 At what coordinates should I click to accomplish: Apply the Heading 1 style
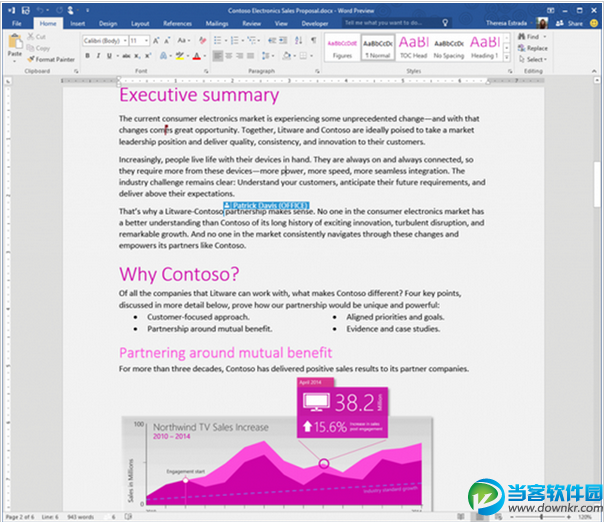[484, 46]
